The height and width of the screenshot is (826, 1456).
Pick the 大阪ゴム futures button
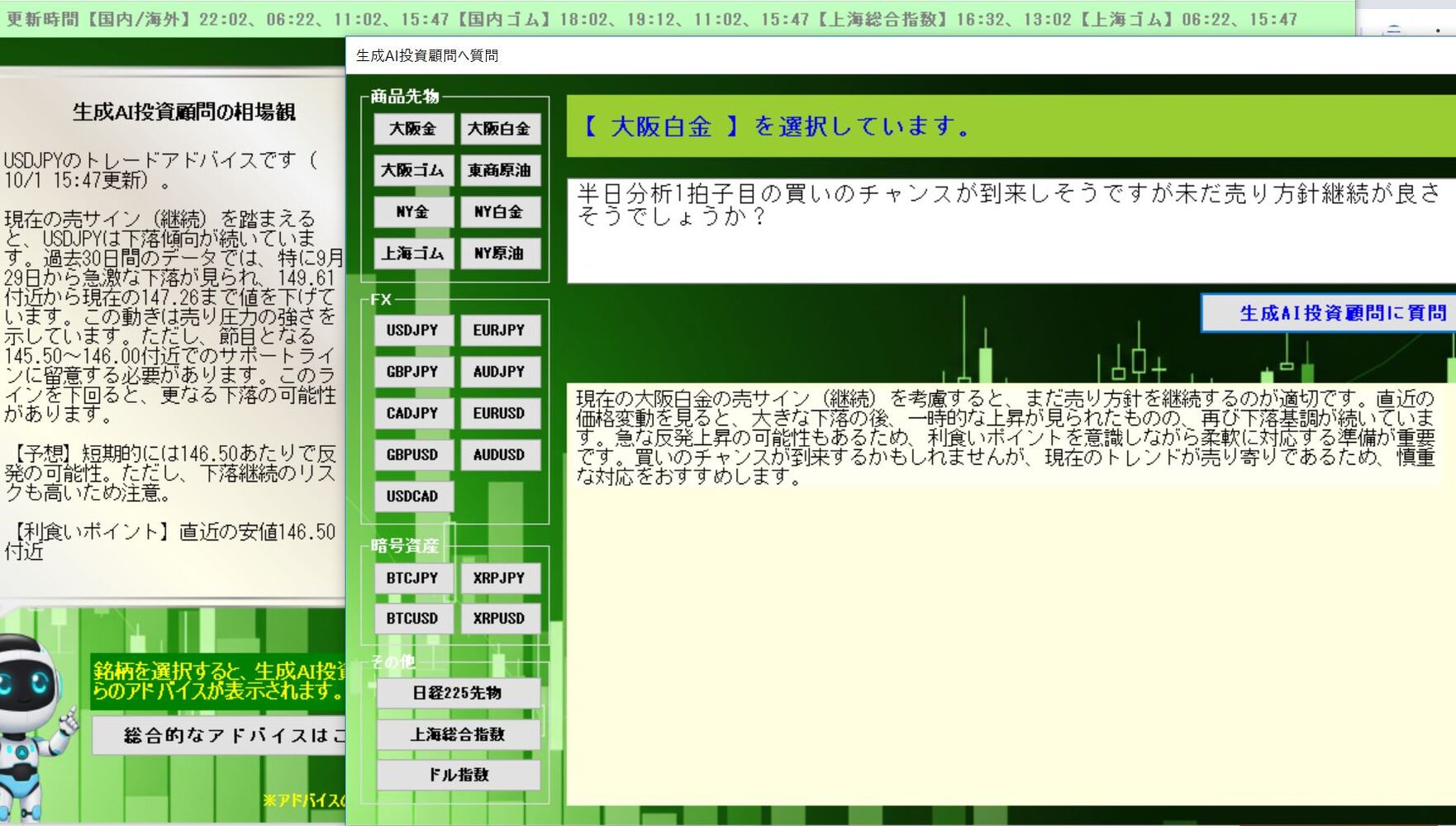click(413, 170)
